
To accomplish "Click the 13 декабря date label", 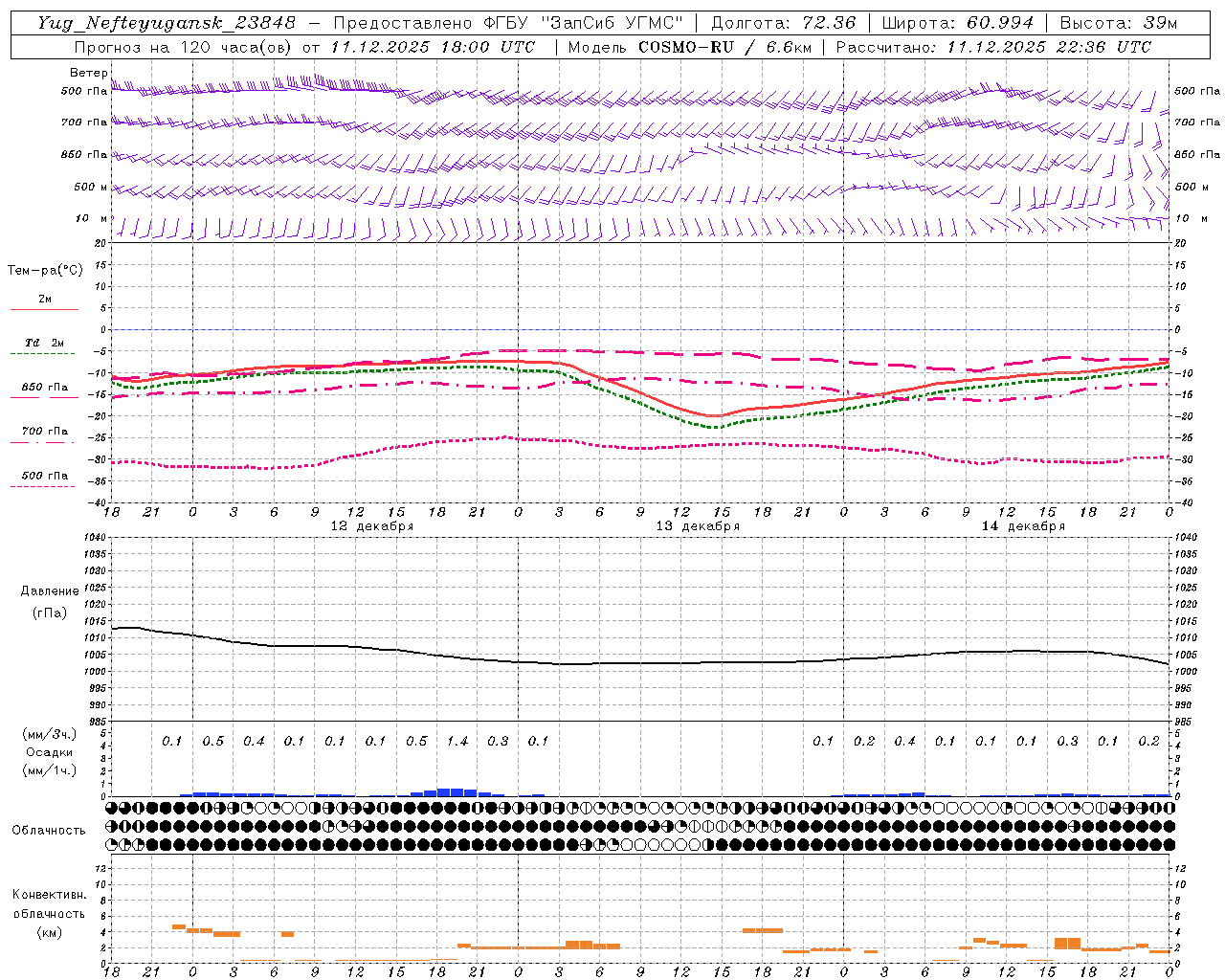I will click(x=697, y=526).
